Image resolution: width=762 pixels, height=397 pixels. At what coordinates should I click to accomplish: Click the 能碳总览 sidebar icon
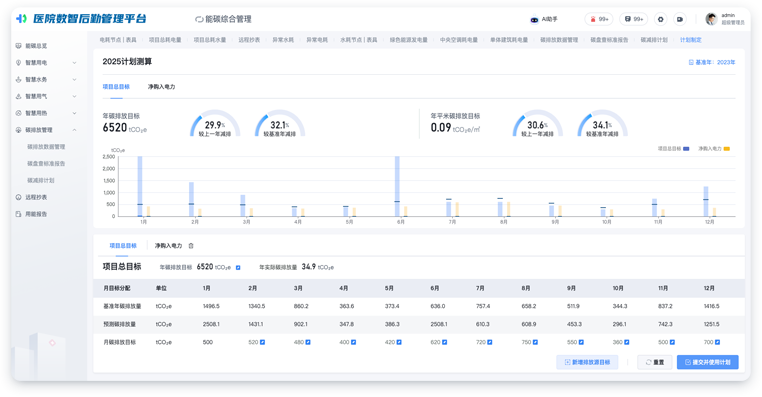[x=18, y=46]
